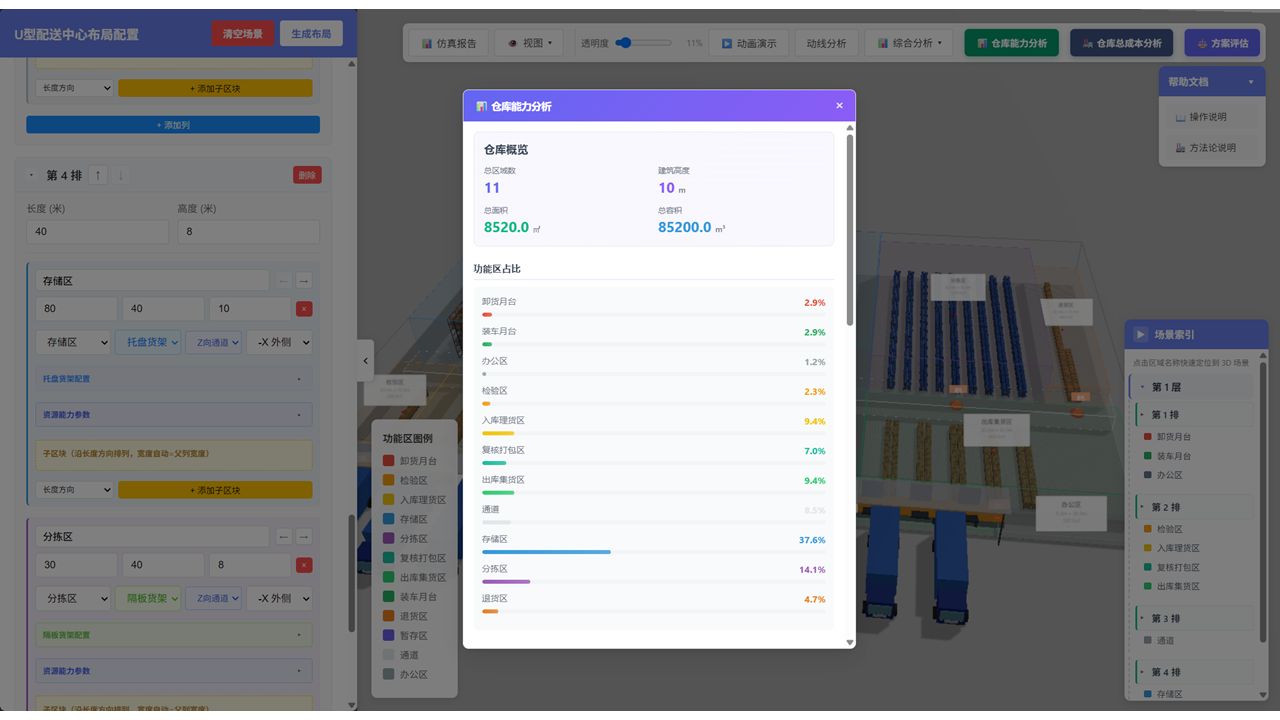Image resolution: width=1280 pixels, height=720 pixels.
Task: Click the eye icon on 视图 button
Action: 513,43
